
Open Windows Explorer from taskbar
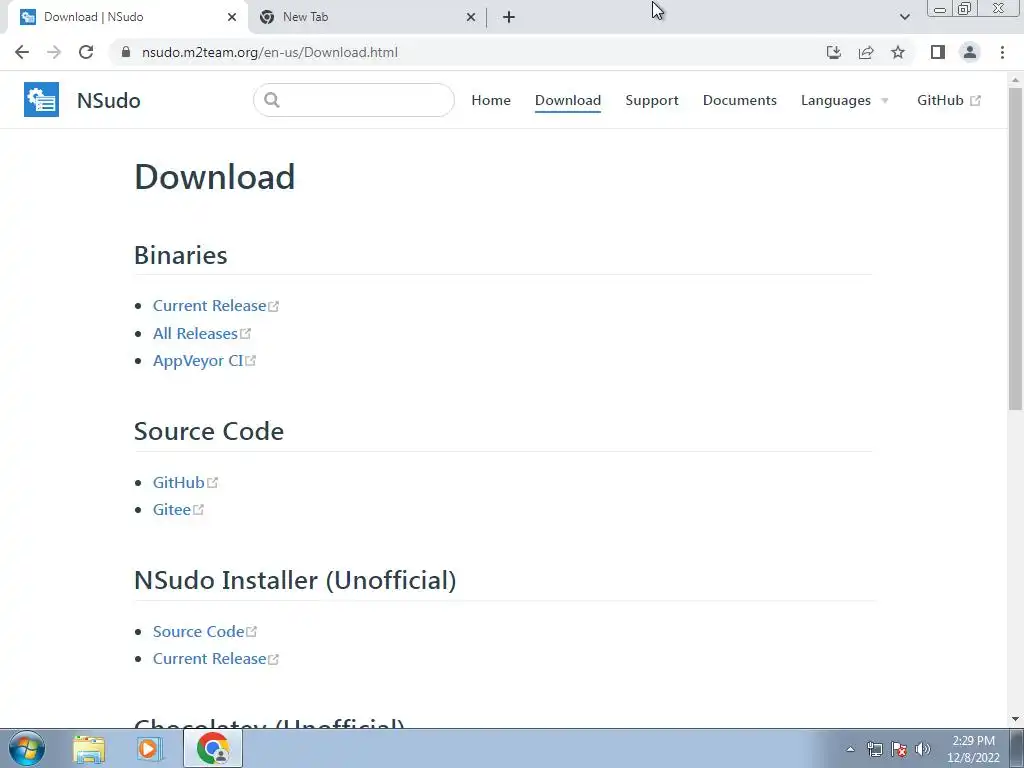click(89, 748)
